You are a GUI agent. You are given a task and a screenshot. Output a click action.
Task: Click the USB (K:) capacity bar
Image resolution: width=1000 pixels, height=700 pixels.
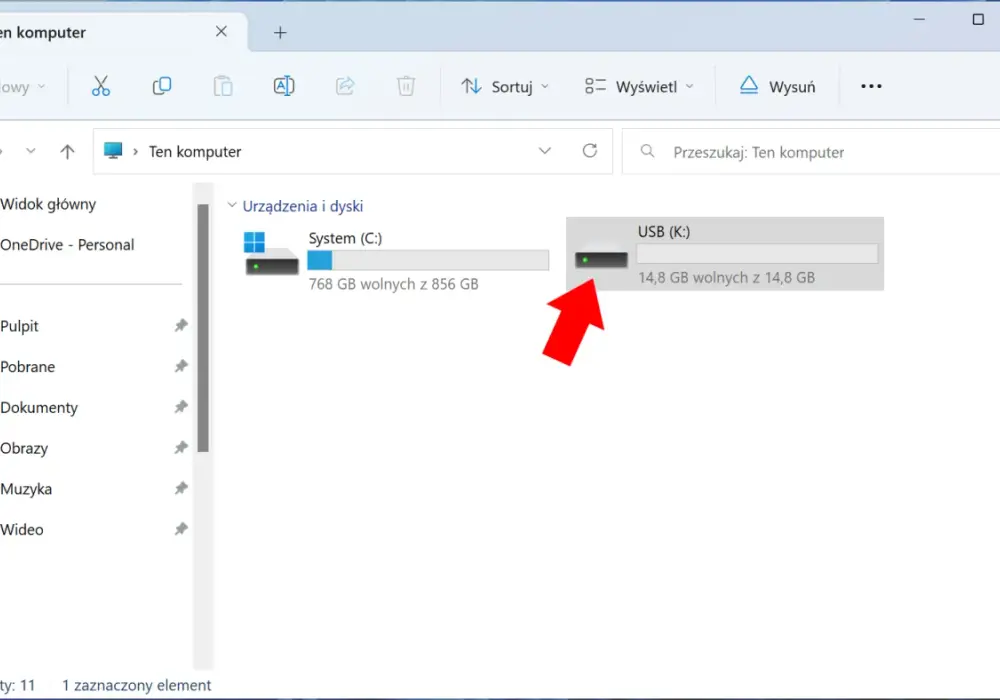coord(758,254)
